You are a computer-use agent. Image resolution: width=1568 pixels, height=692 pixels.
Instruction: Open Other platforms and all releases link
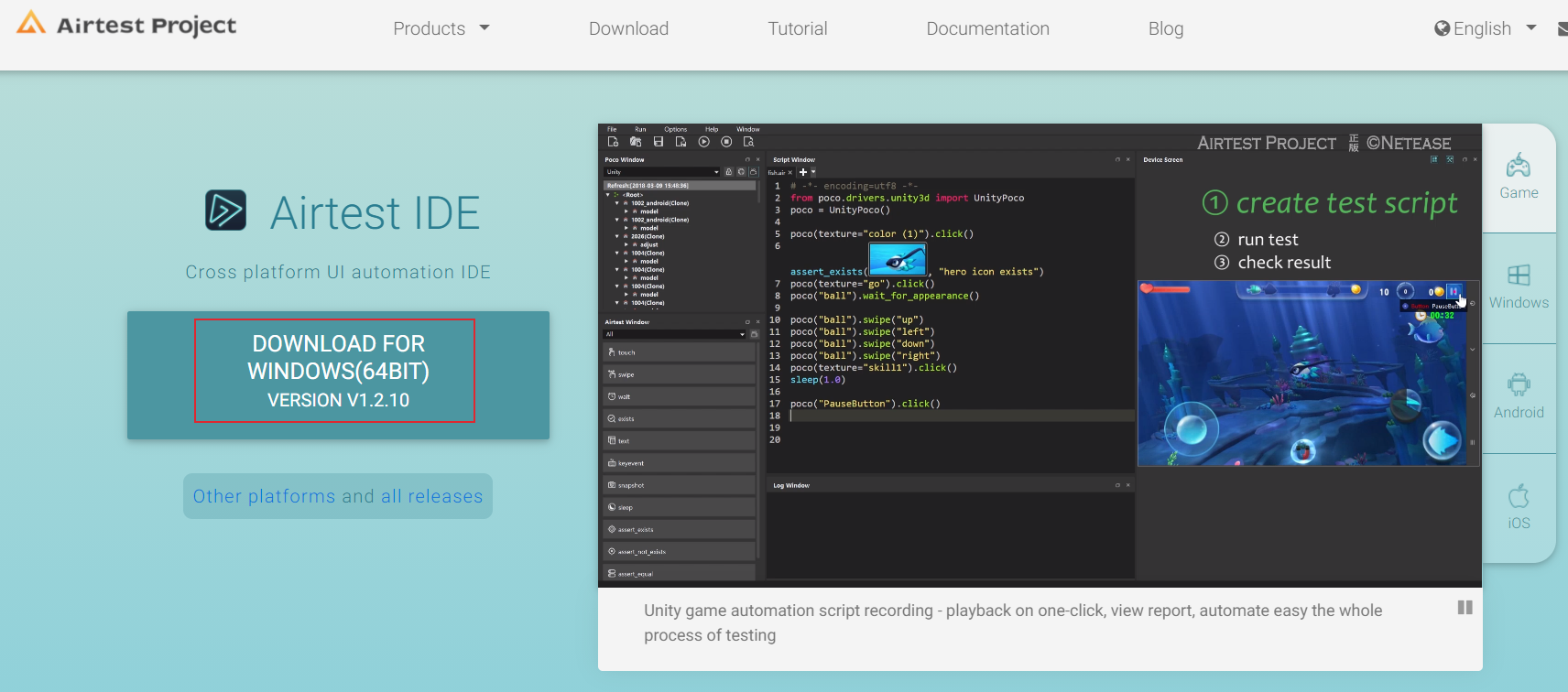[338, 496]
